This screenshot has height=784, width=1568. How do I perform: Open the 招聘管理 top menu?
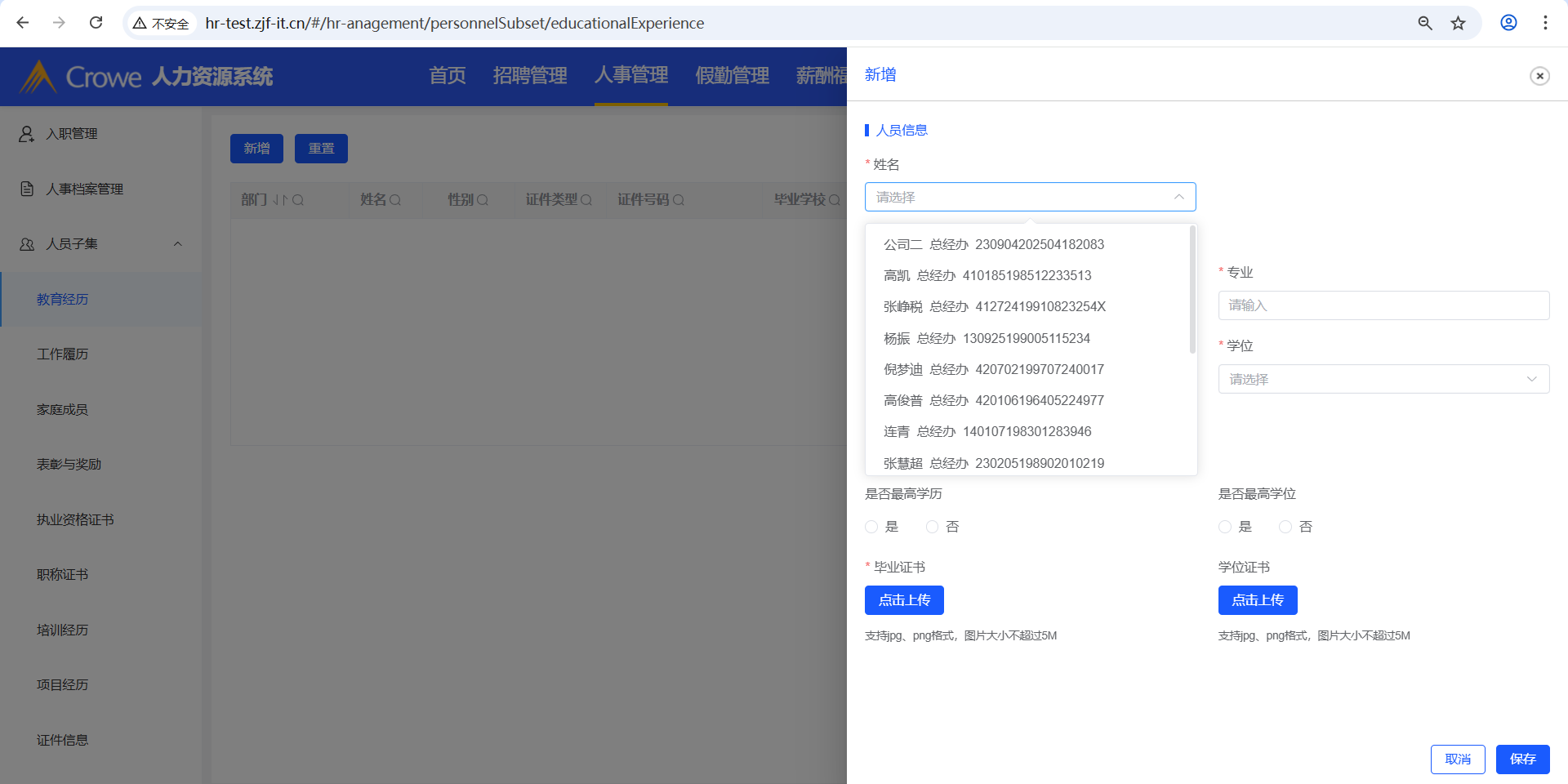click(x=529, y=76)
